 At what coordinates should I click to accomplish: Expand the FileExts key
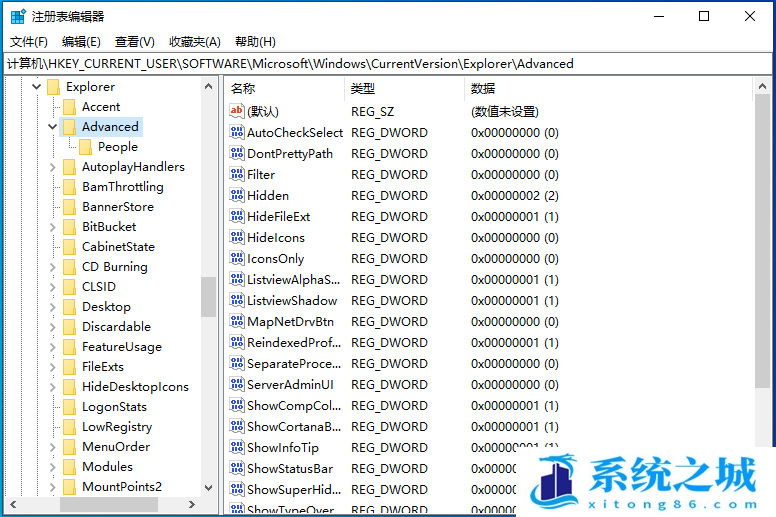click(x=52, y=367)
